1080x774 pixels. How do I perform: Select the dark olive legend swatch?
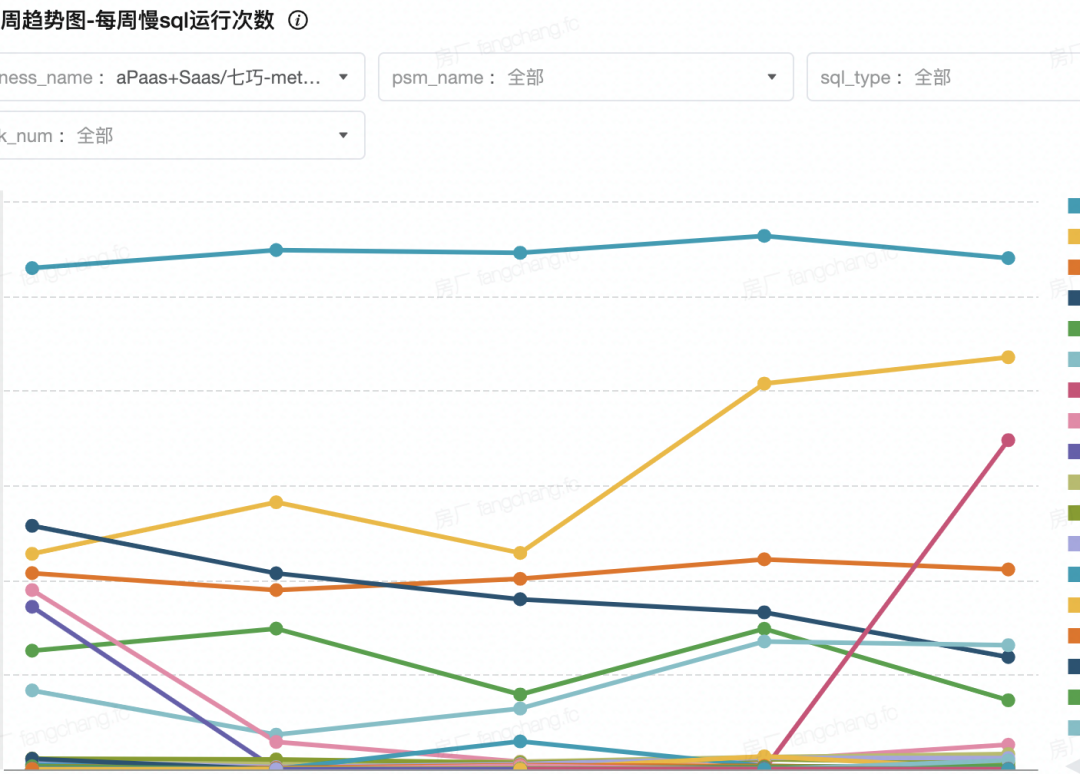1074,513
